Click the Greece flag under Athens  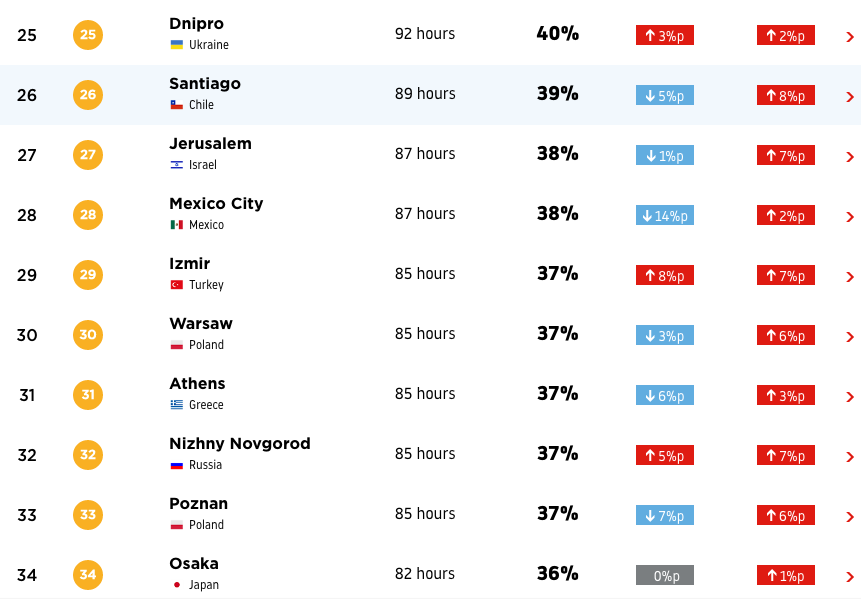pyautogui.click(x=176, y=405)
